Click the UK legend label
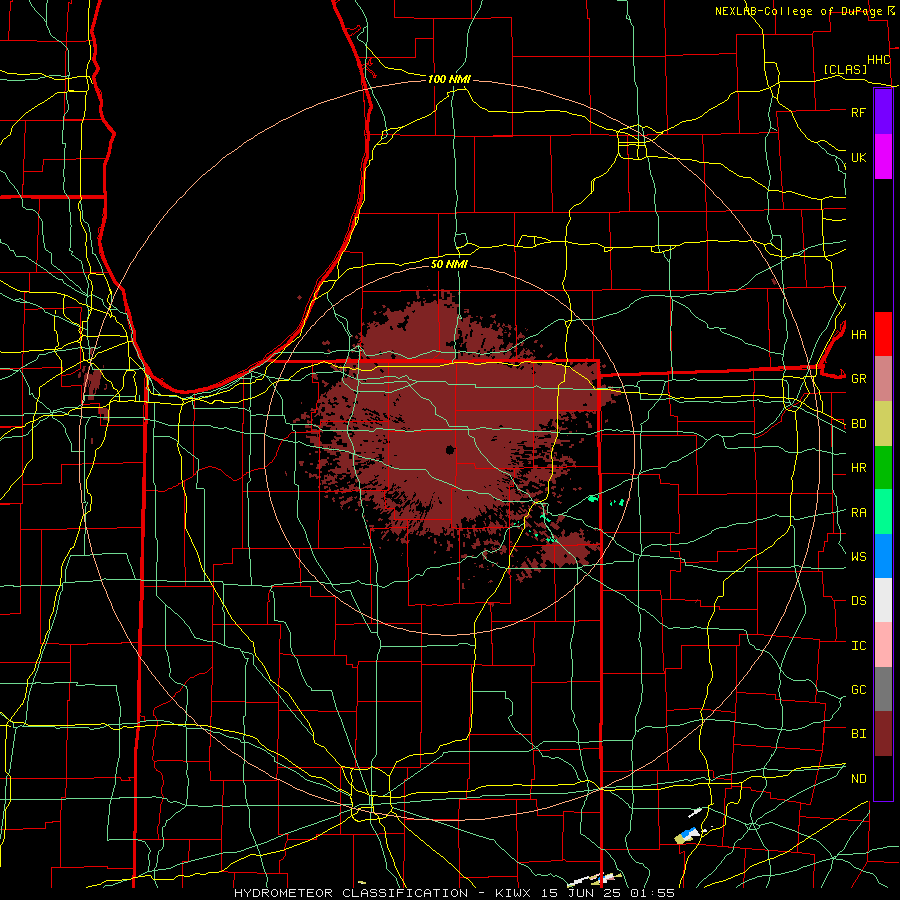Image resolution: width=900 pixels, height=900 pixels. point(858,157)
